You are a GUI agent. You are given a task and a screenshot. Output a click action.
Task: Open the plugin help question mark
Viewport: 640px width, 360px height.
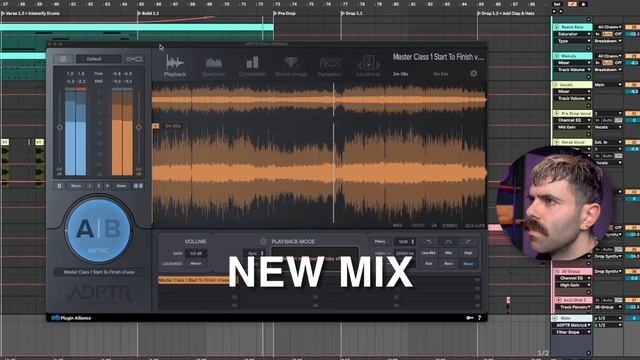tap(480, 318)
